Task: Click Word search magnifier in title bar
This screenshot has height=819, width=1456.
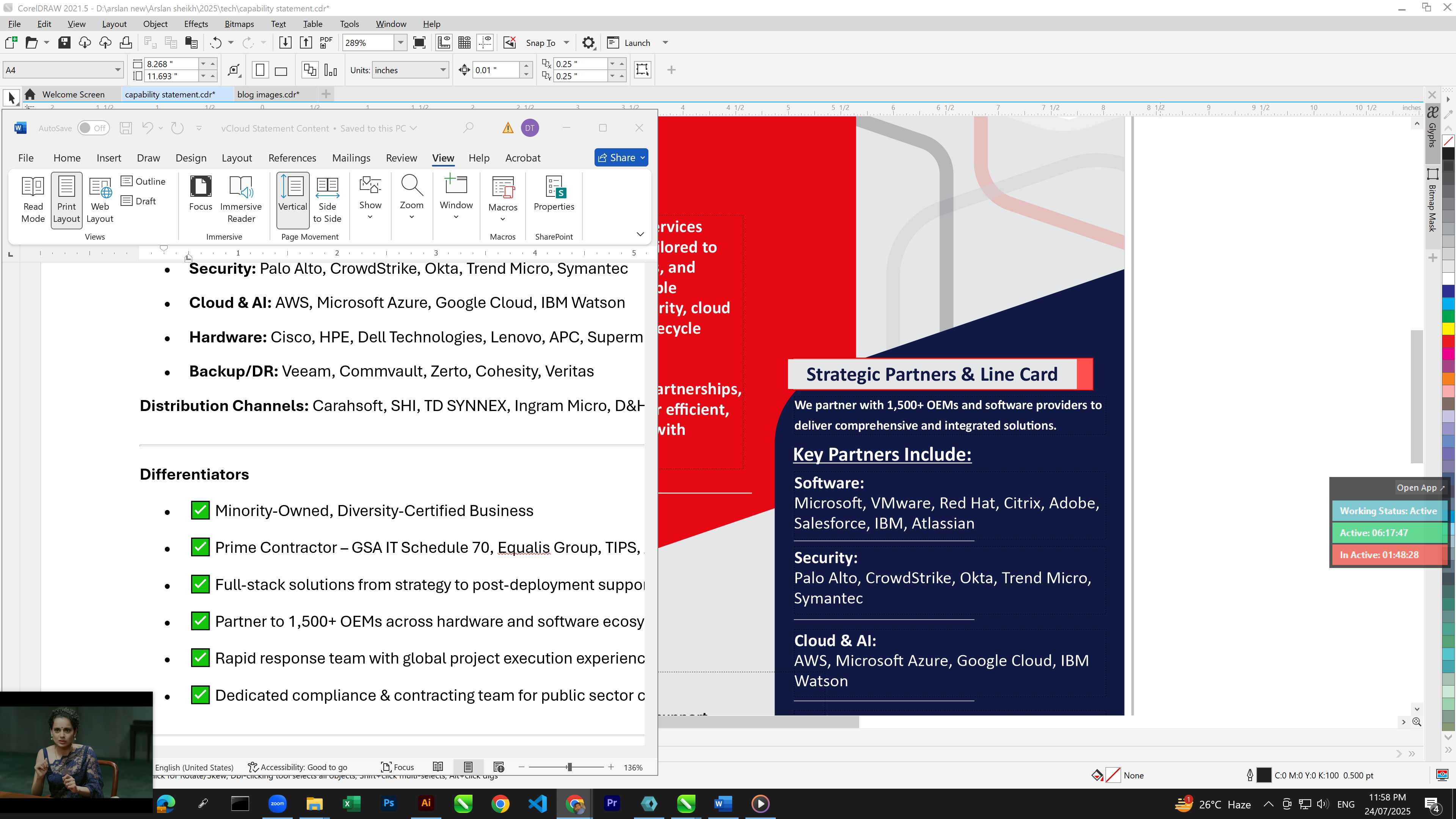Action: (x=468, y=128)
